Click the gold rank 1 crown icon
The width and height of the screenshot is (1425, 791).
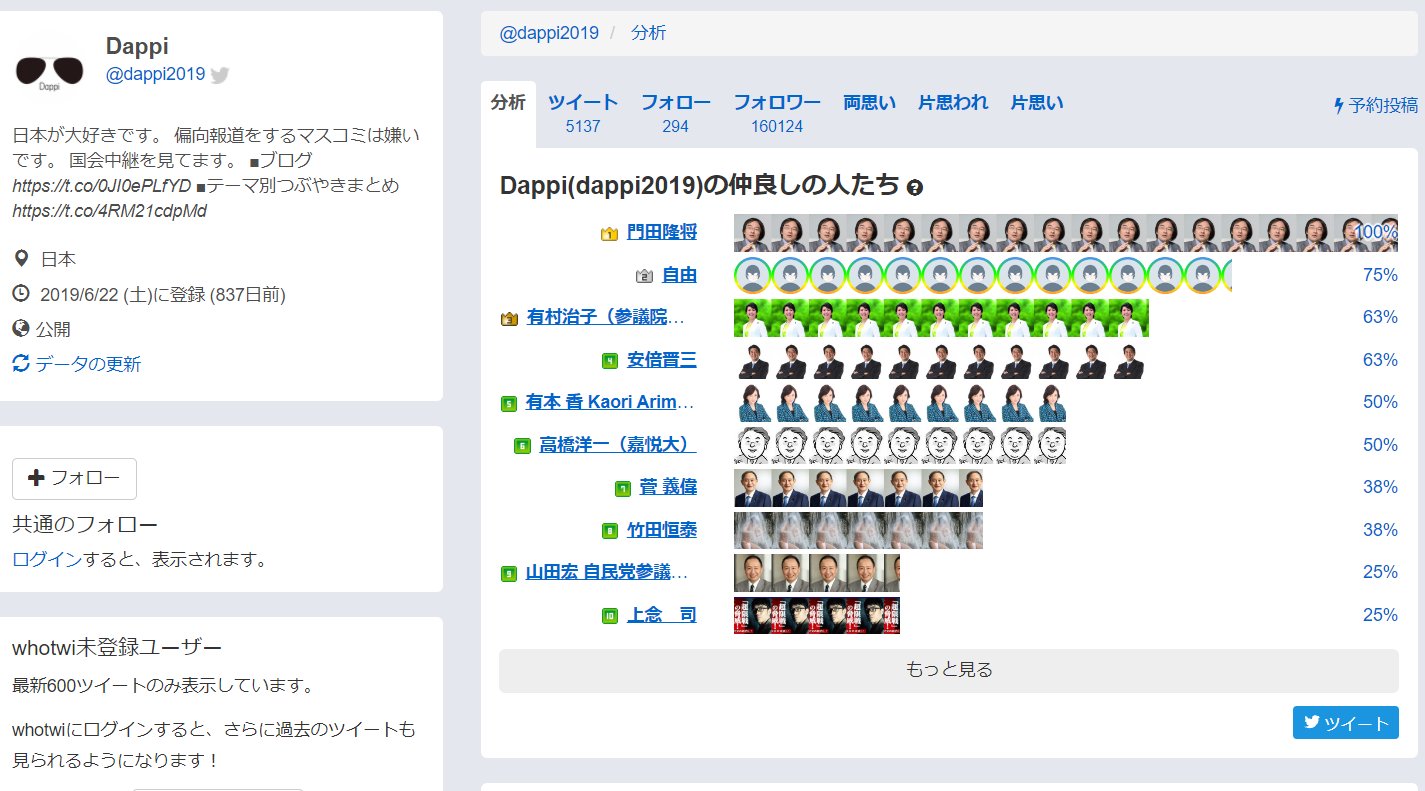[609, 234]
